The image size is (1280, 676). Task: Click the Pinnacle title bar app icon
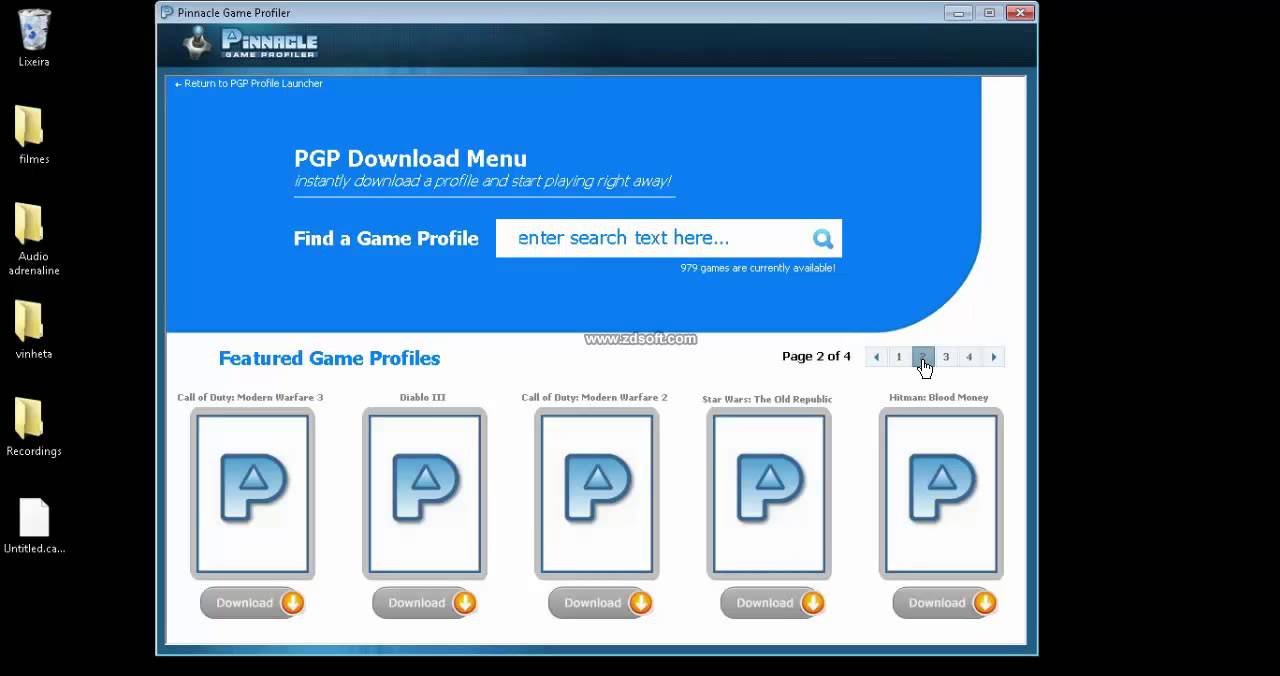click(167, 13)
